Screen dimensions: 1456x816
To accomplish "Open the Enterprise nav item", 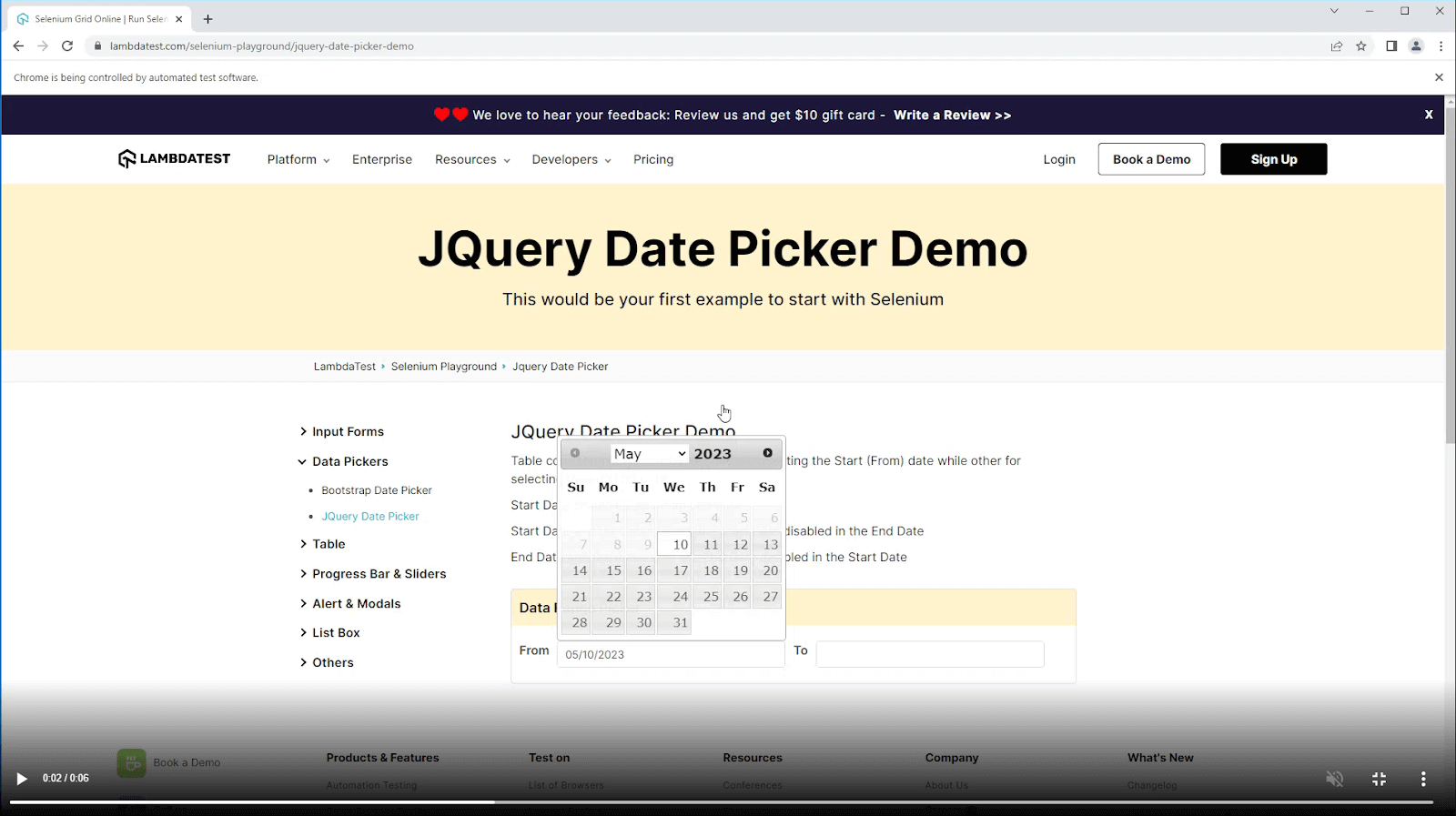I will point(382,159).
